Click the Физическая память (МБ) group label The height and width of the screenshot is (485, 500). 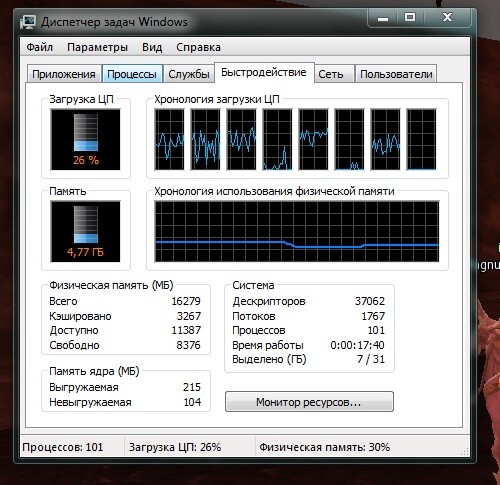111,285
